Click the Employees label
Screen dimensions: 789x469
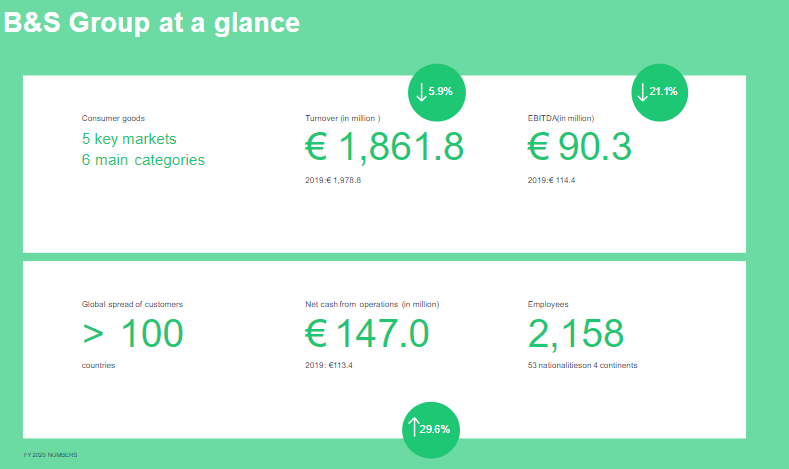pyautogui.click(x=547, y=303)
